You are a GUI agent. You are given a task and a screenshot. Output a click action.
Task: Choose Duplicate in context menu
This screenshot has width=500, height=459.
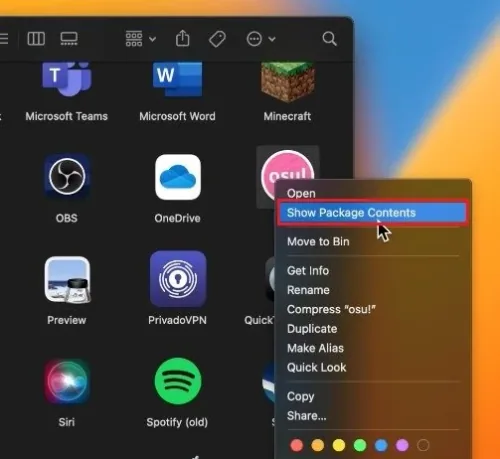[x=372, y=329]
